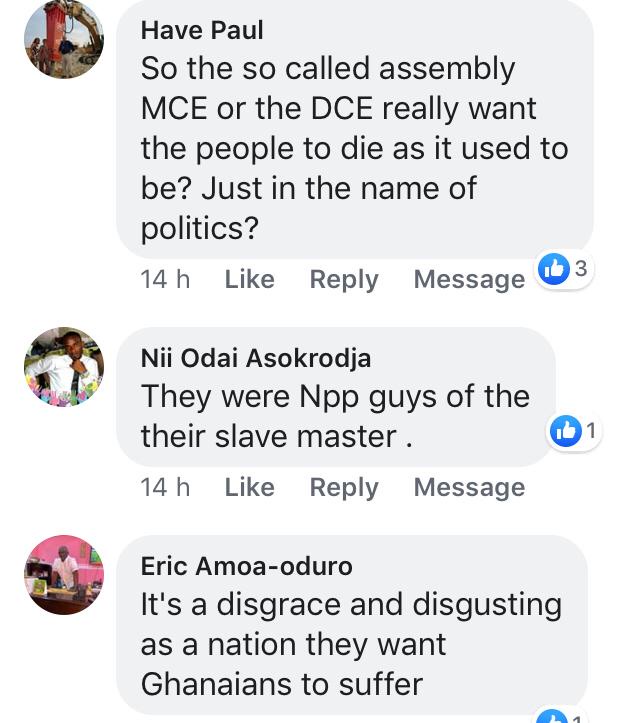Click the like reaction icon on Nii Odai's comment
Image resolution: width=640 pixels, height=723 pixels.
[565, 431]
